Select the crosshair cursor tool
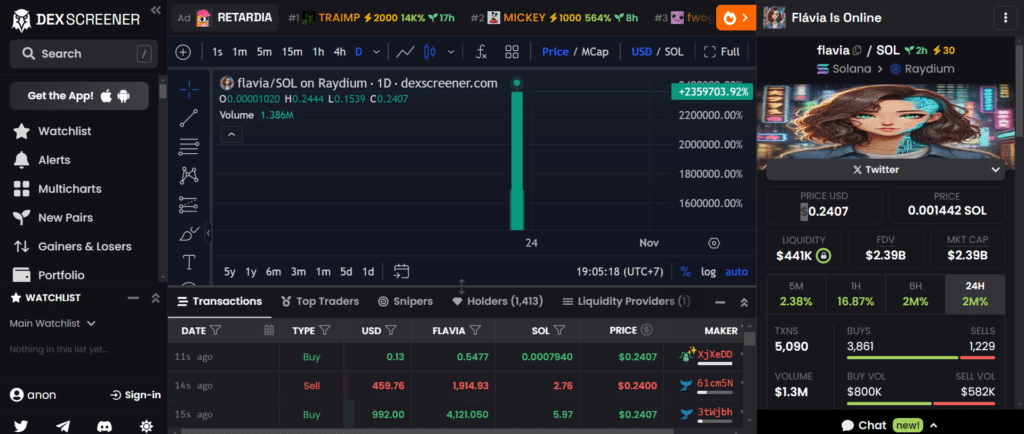The image size is (1024, 434). [x=189, y=89]
